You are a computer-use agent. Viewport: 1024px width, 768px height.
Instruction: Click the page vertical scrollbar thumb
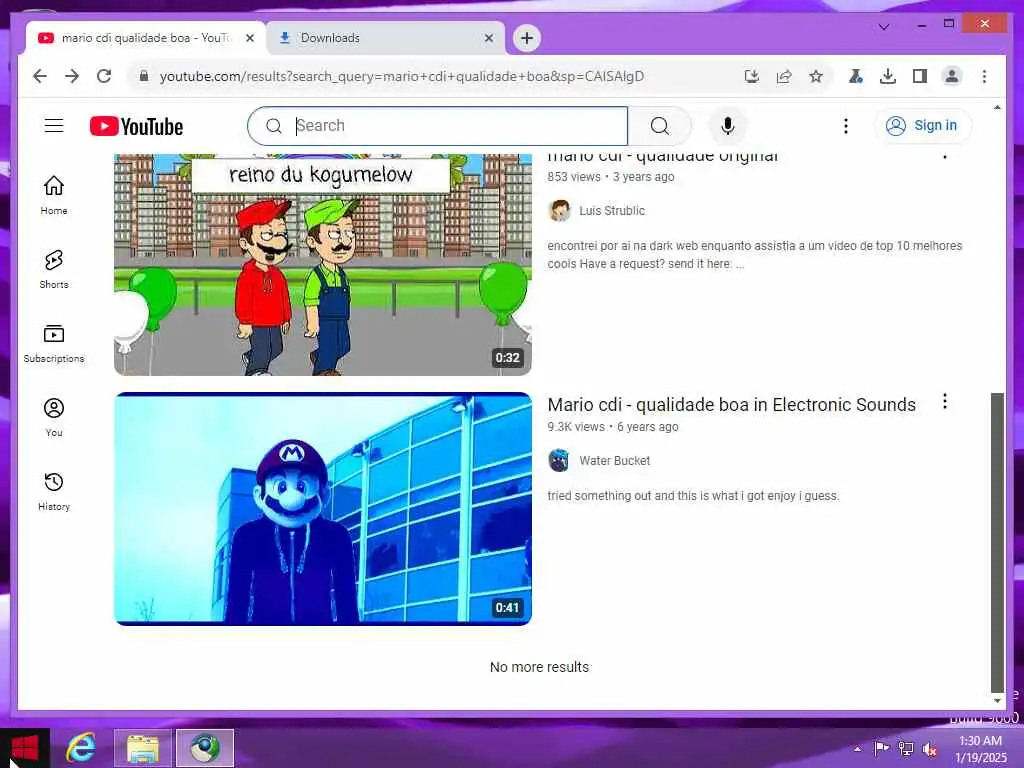[x=997, y=542]
